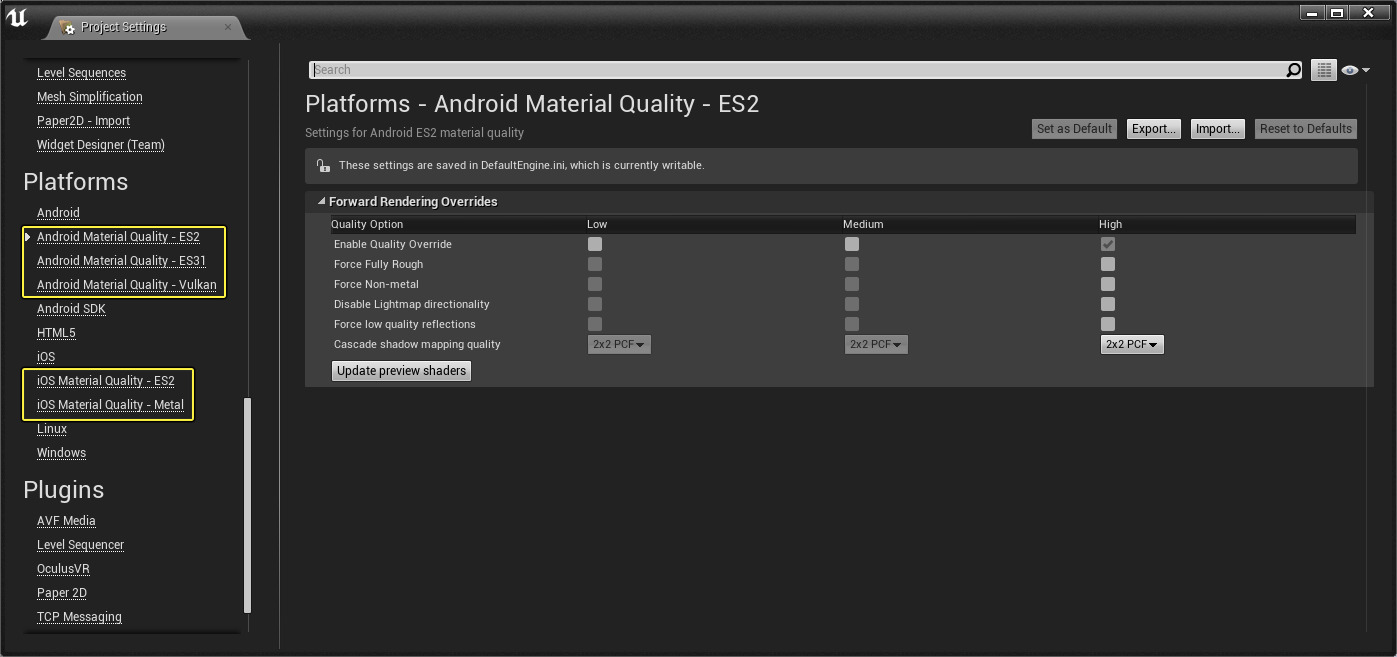Check Force Non-metal under High
The image size is (1397, 657).
[x=1107, y=284]
